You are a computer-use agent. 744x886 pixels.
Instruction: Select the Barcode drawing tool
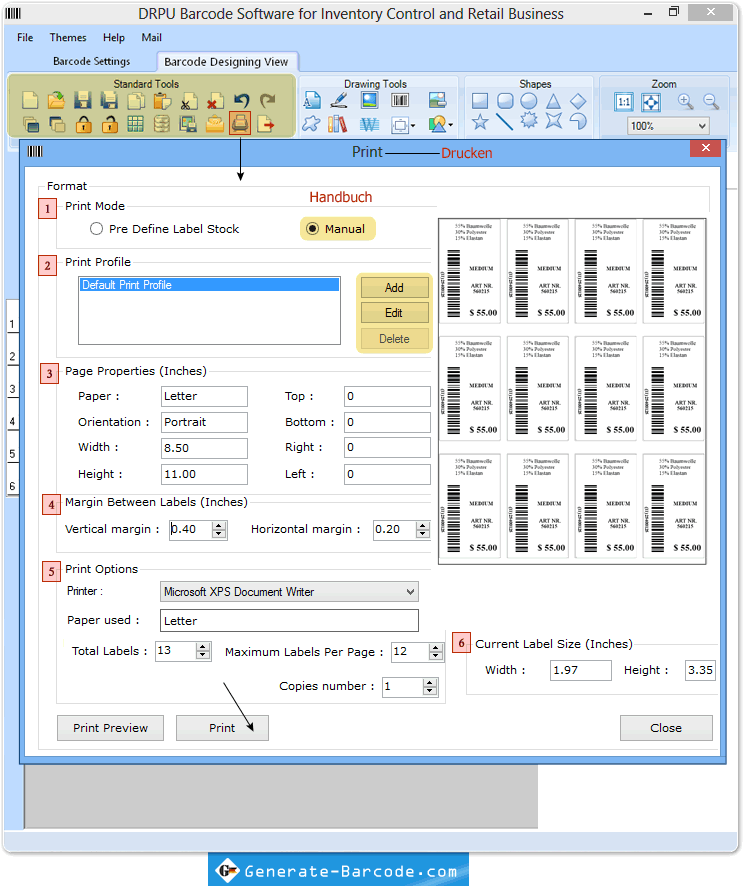coord(400,101)
